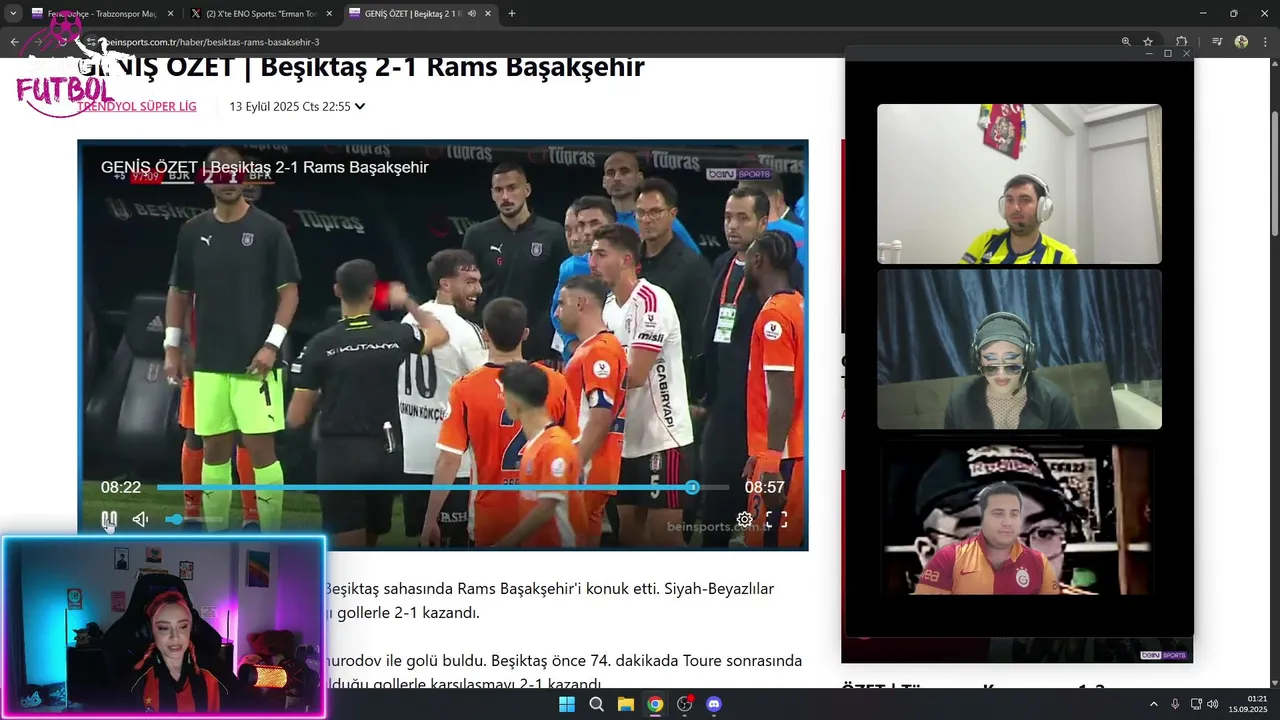Click the TRENDYOL SÜPER LİG category link

click(137, 106)
